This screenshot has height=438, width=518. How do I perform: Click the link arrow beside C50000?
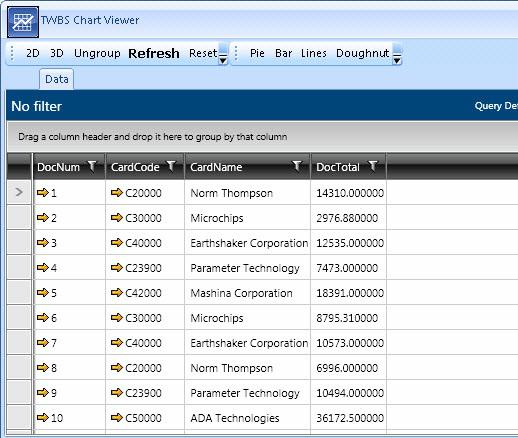point(117,417)
